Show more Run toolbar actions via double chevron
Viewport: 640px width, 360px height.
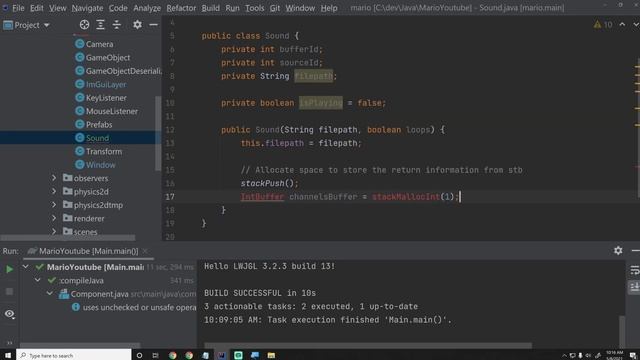tap(9, 343)
